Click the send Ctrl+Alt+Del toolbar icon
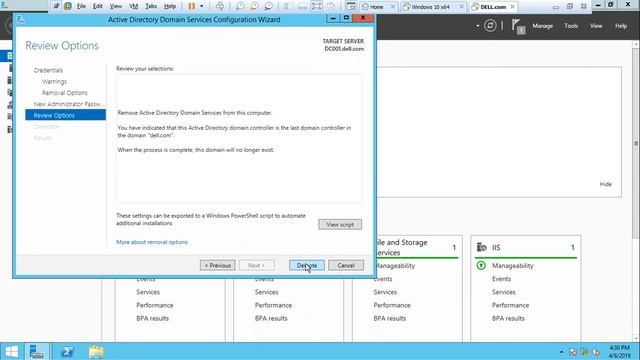640x360 pixels. (x=220, y=6)
